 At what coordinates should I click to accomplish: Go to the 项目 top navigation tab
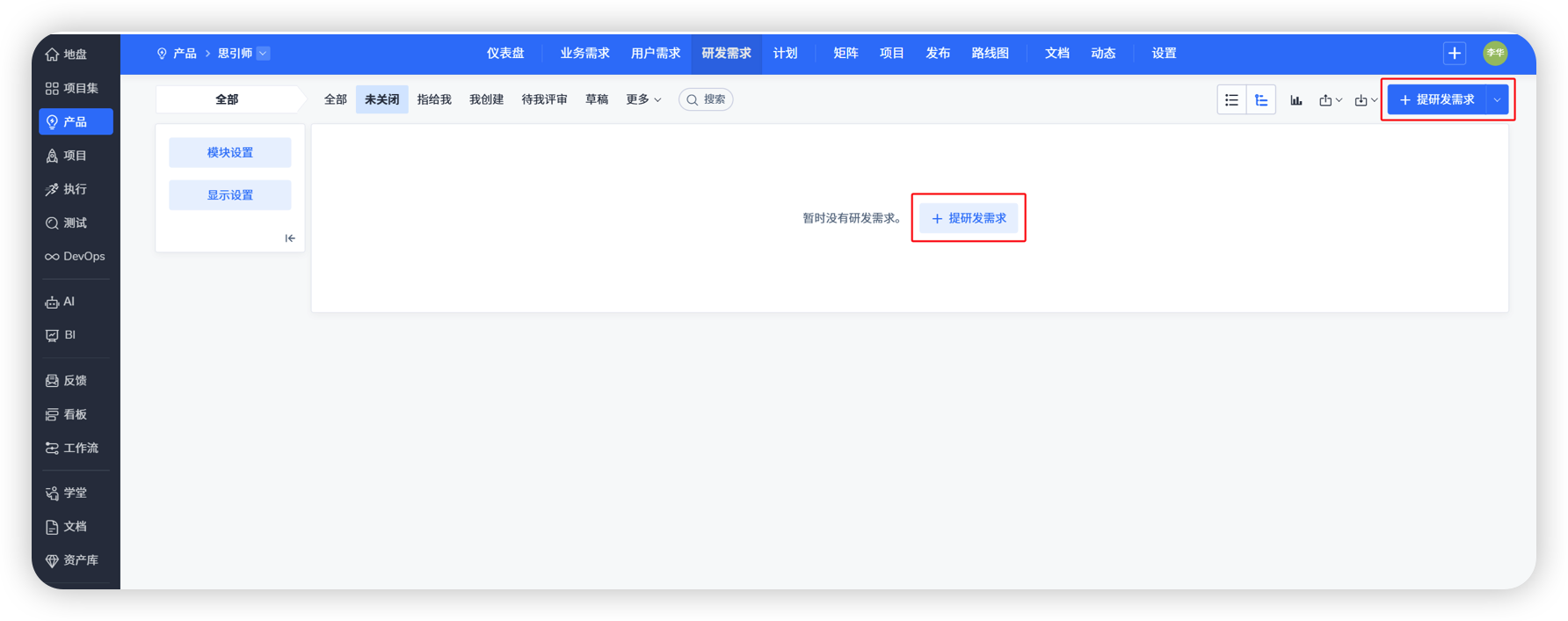[x=892, y=54]
